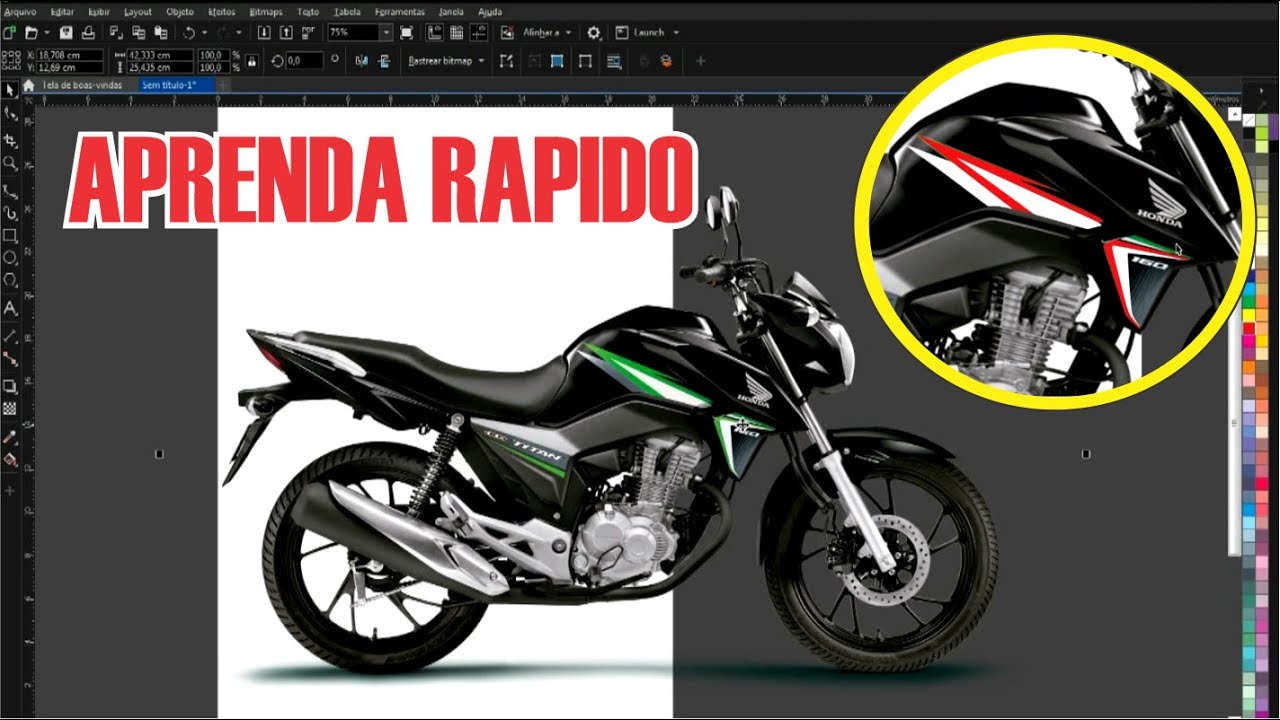The image size is (1280, 720).
Task: Open the Arquivo menu
Action: click(19, 12)
